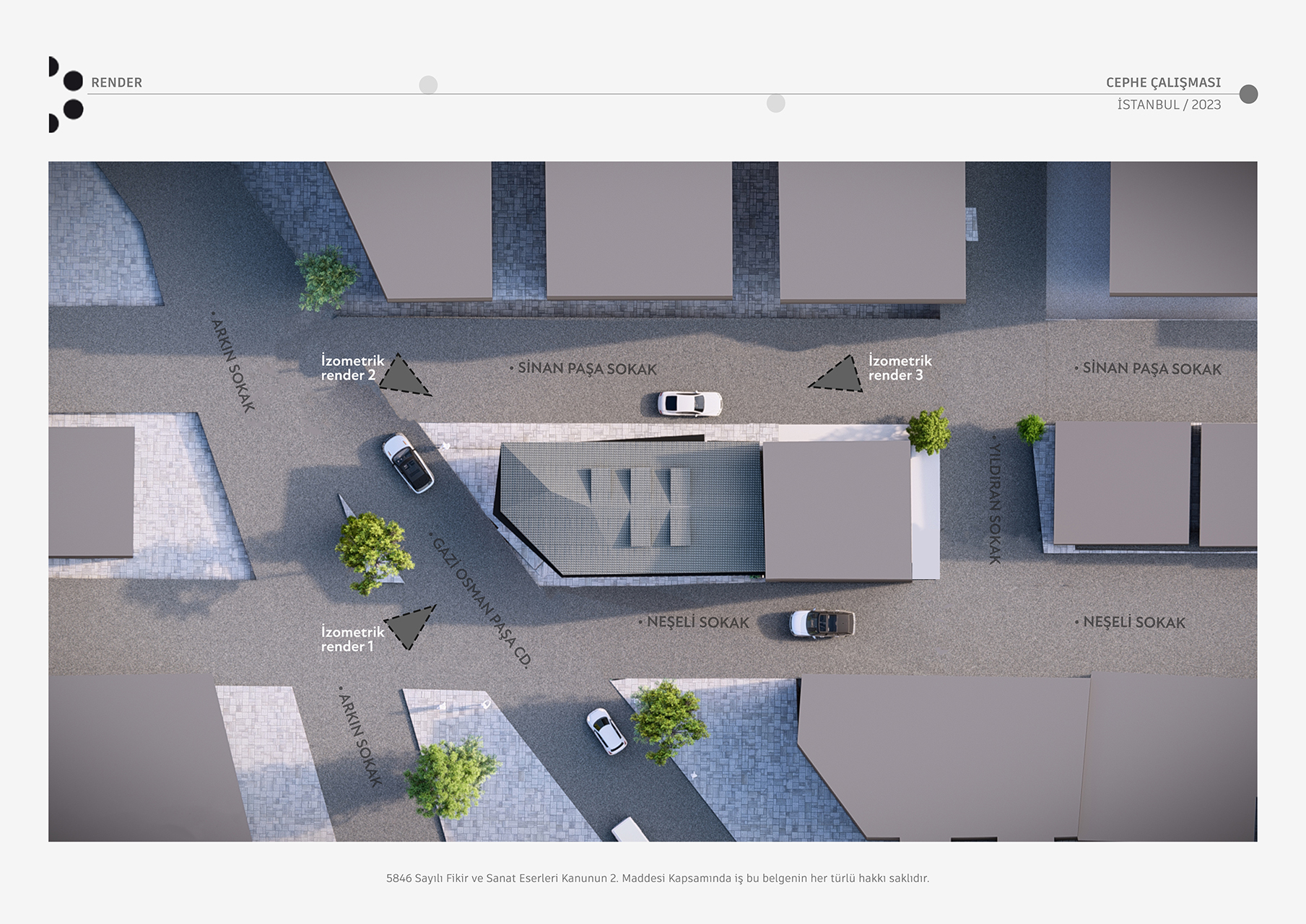Viewport: 1306px width, 924px height.
Task: Click the İzometrik render 3 triangle marker
Action: (839, 375)
